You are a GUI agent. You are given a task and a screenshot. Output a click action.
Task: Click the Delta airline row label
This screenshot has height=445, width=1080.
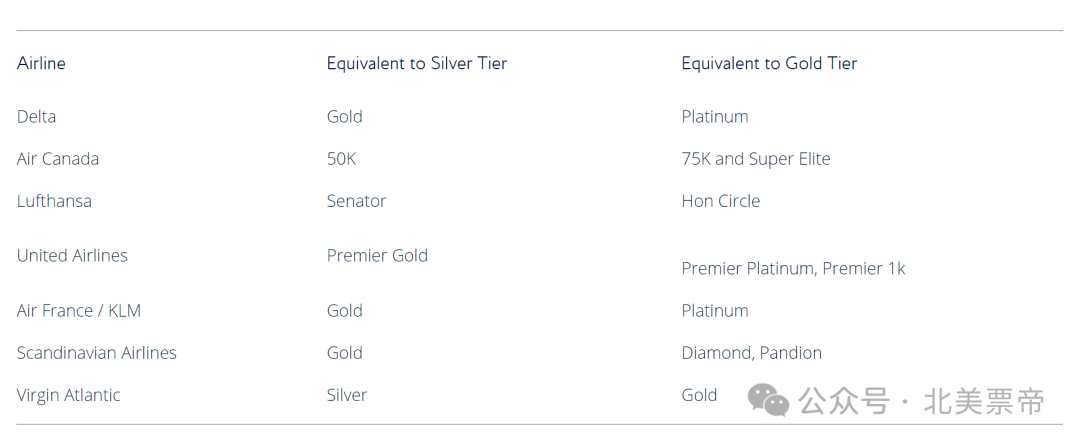pos(37,116)
